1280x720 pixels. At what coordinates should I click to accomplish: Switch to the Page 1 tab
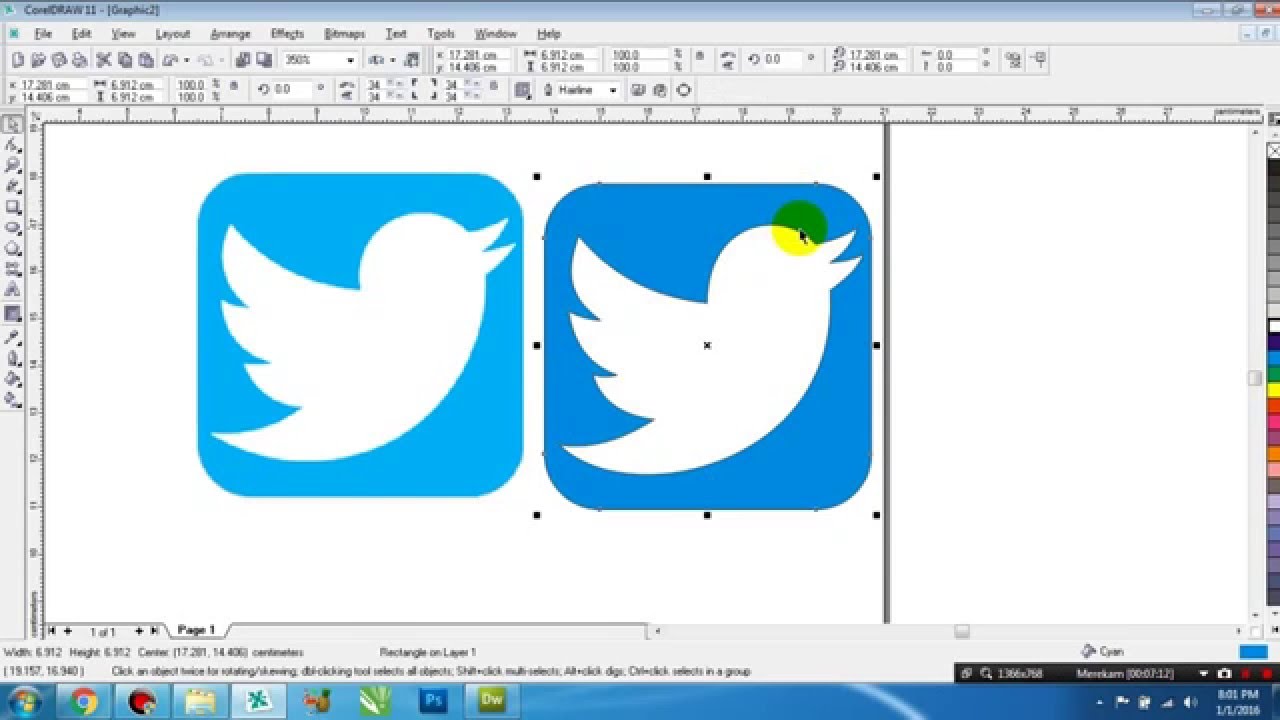click(x=196, y=630)
